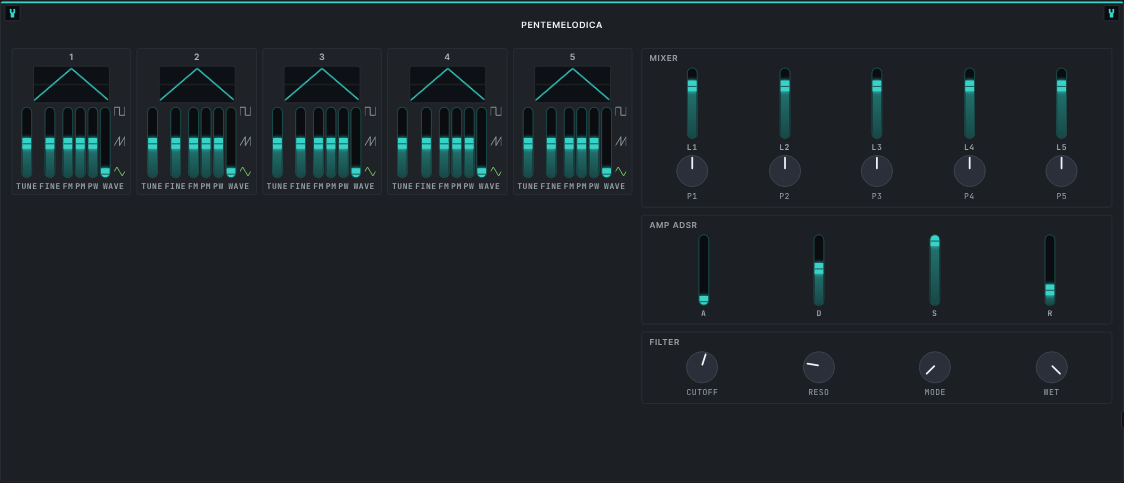Click oscillator 5 waveform display
This screenshot has height=483, width=1124.
(572, 84)
